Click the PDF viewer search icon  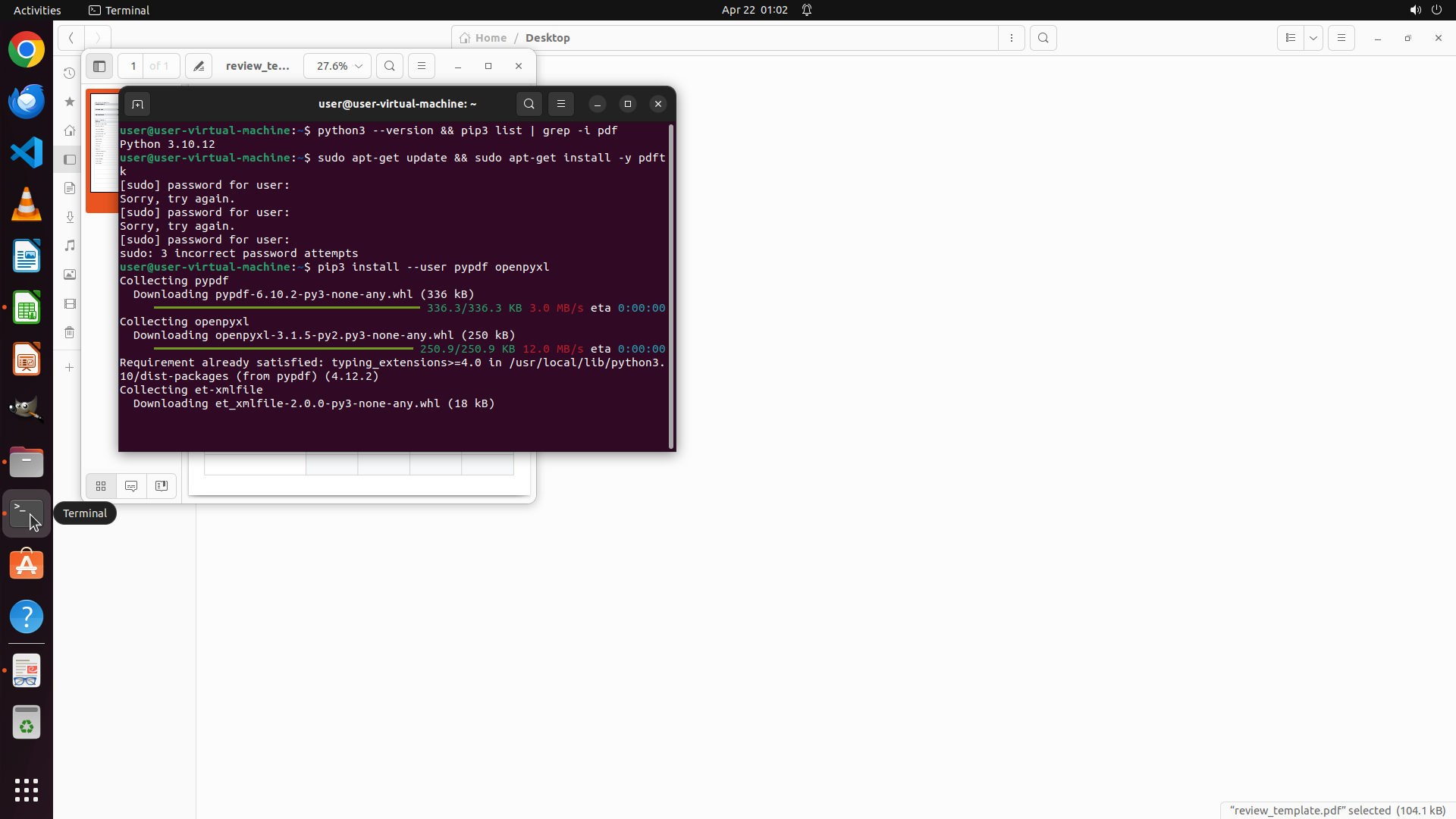tap(390, 66)
